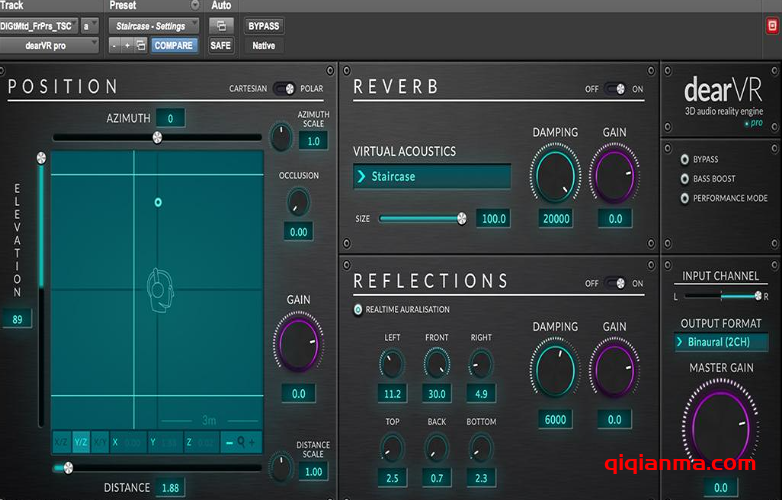Click the sound source dot in grid
Screen dimensions: 782x500
point(158,202)
